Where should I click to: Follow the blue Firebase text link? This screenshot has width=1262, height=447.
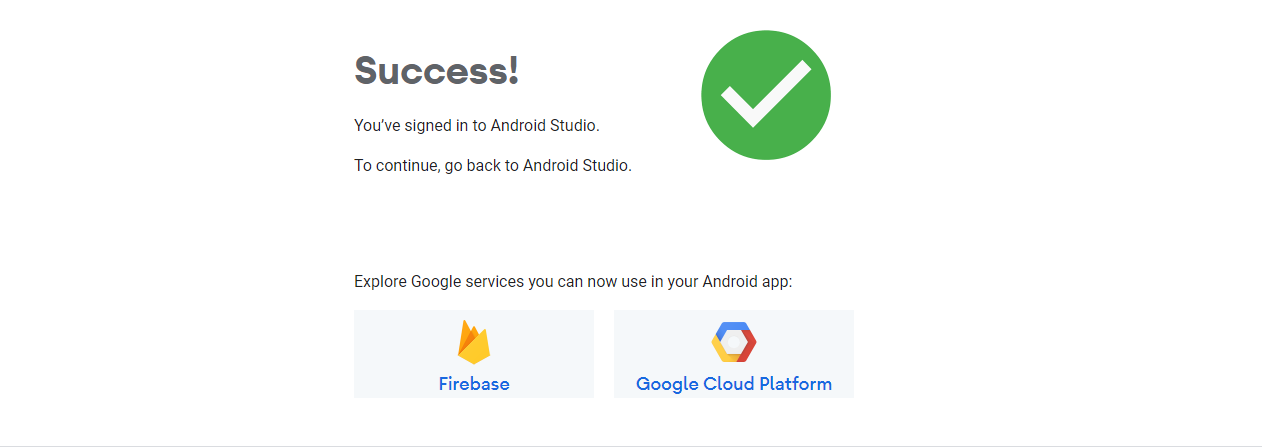pos(474,384)
